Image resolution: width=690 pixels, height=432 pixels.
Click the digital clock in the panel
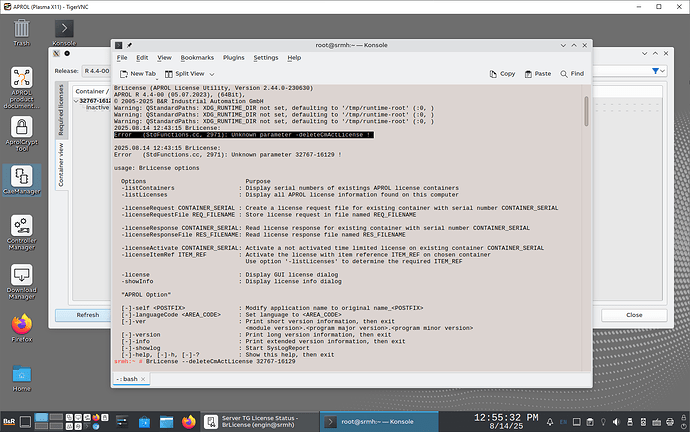pos(506,421)
